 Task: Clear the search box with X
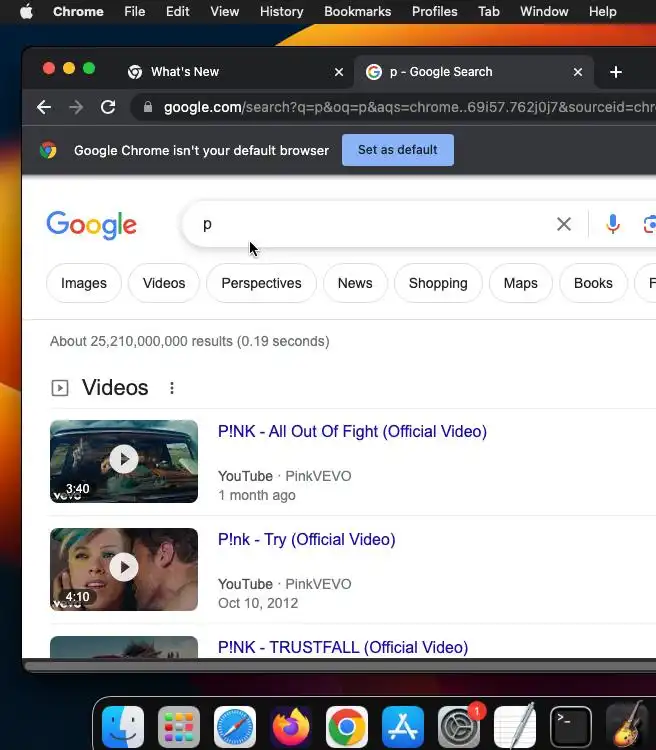564,224
